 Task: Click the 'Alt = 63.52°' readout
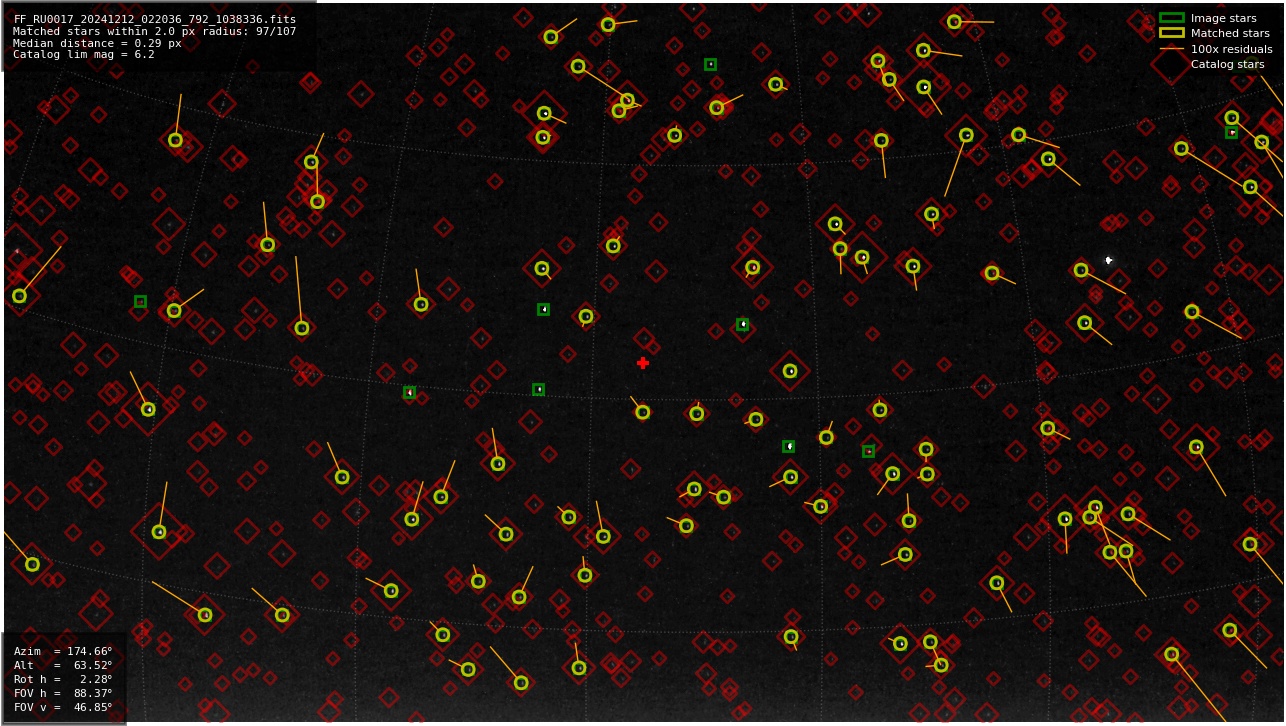pos(63,665)
